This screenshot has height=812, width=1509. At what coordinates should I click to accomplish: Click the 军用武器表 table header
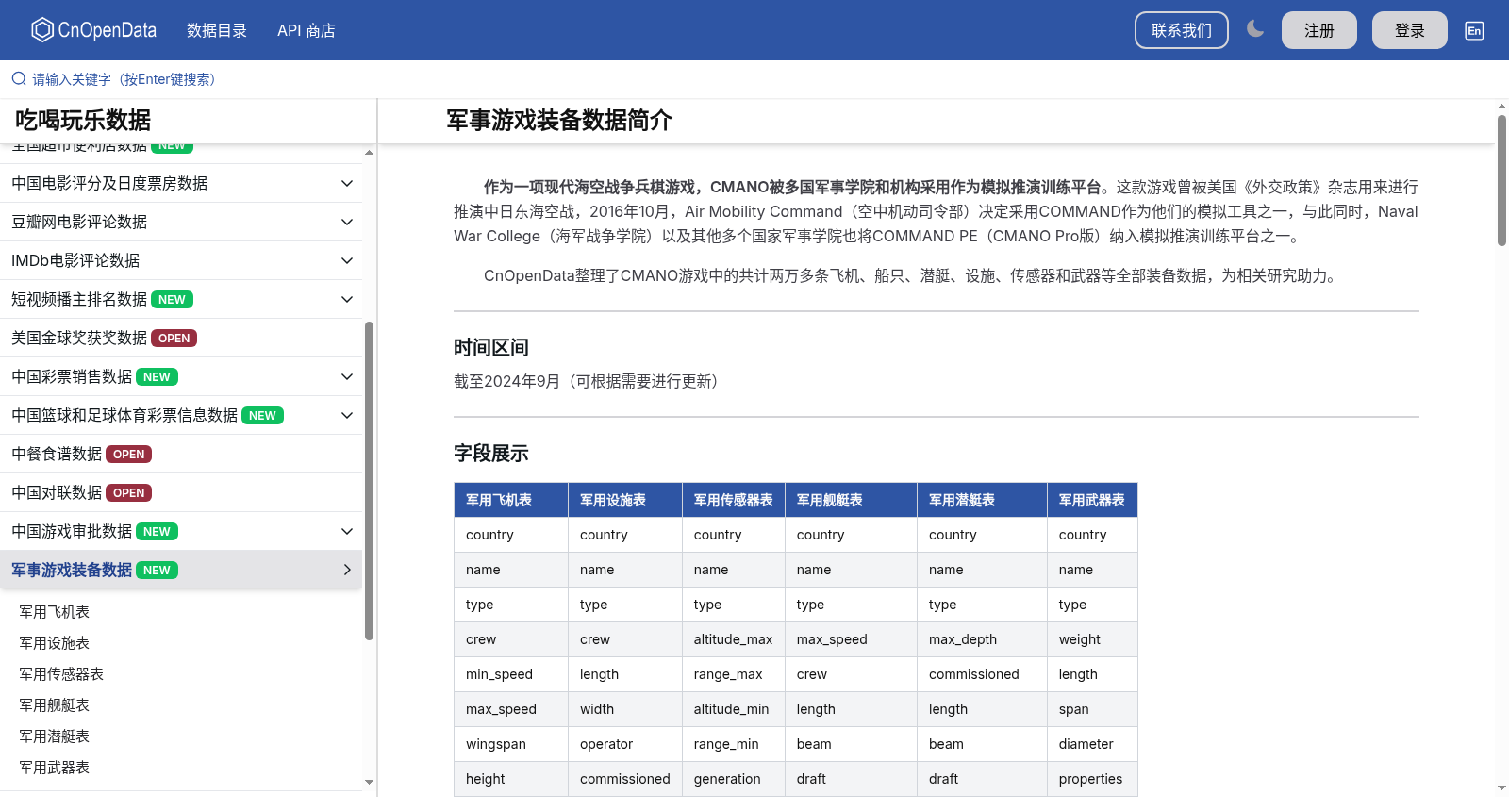[x=1092, y=500]
